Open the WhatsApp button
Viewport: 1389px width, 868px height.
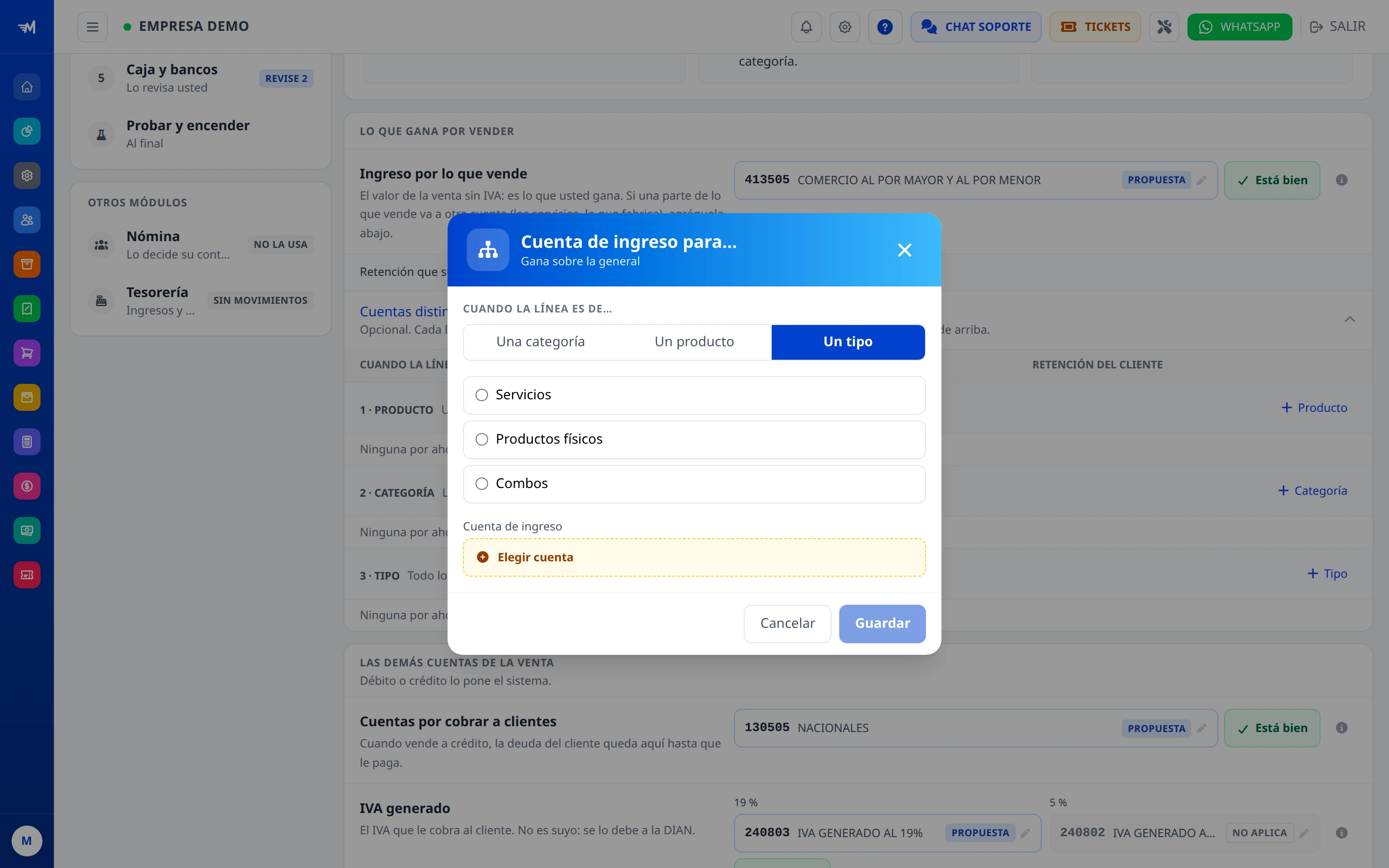coord(1239,27)
